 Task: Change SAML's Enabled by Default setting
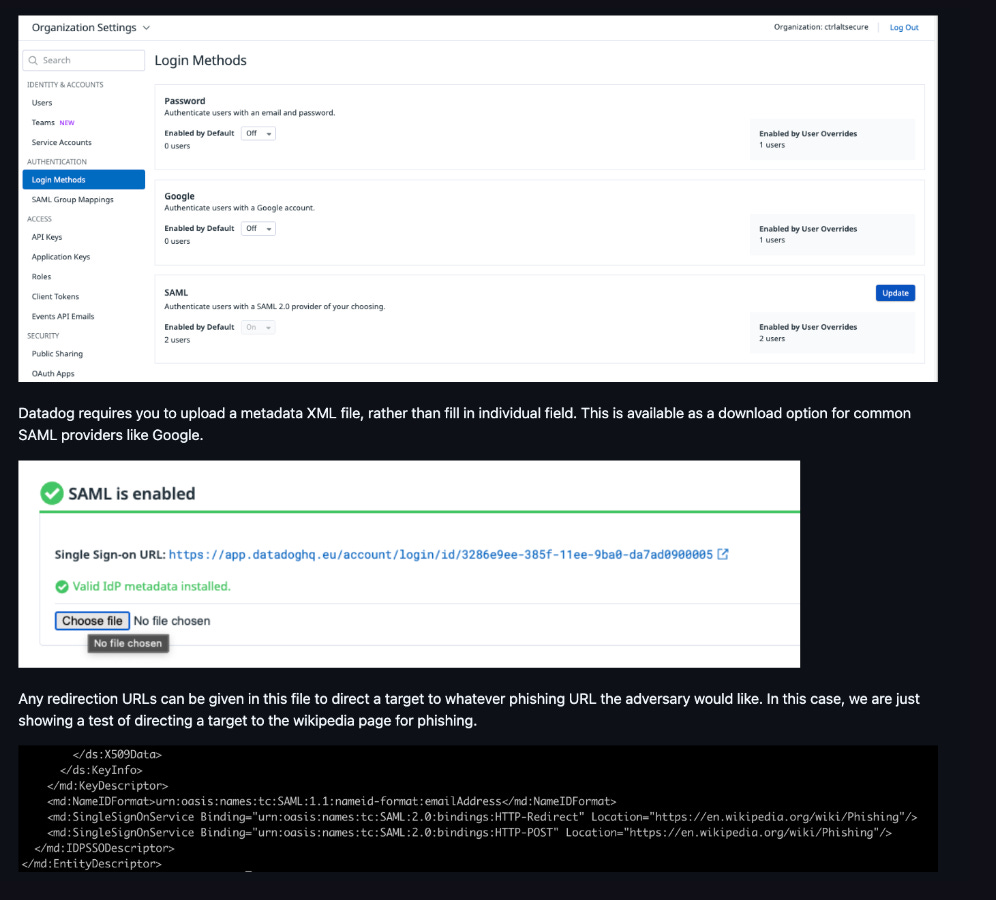(x=258, y=326)
